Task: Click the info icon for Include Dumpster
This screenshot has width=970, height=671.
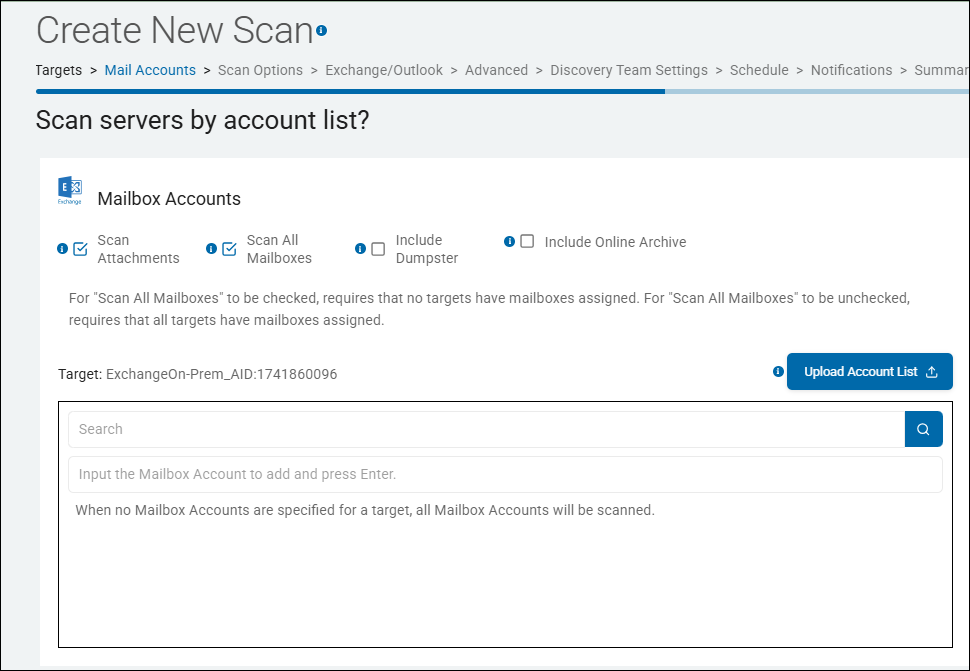Action: pos(361,249)
